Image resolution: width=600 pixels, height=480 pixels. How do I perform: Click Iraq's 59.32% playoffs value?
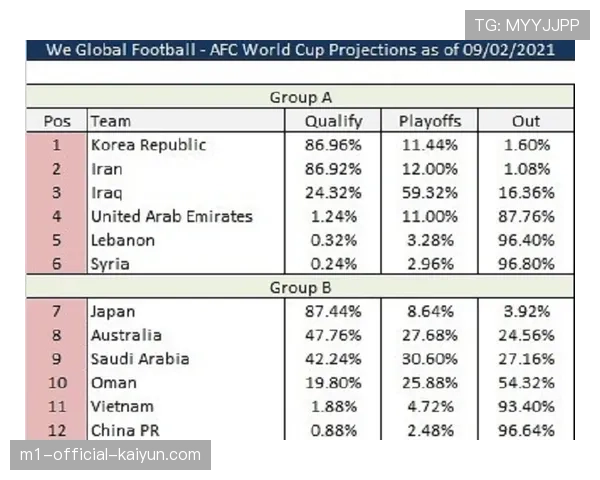point(429,193)
